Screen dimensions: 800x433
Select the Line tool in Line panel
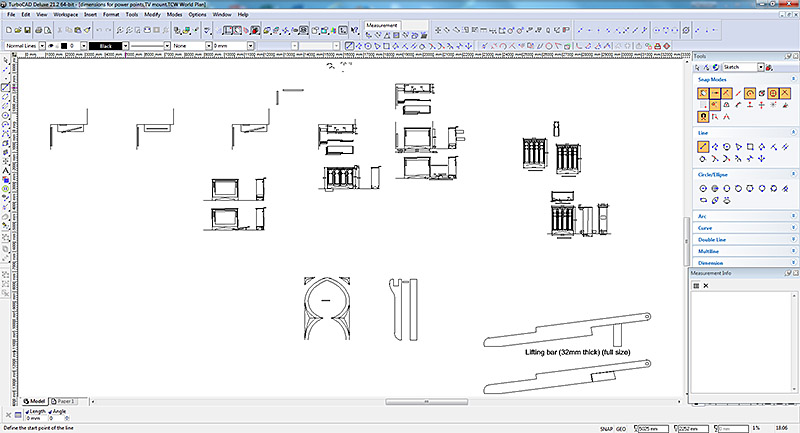(704, 147)
